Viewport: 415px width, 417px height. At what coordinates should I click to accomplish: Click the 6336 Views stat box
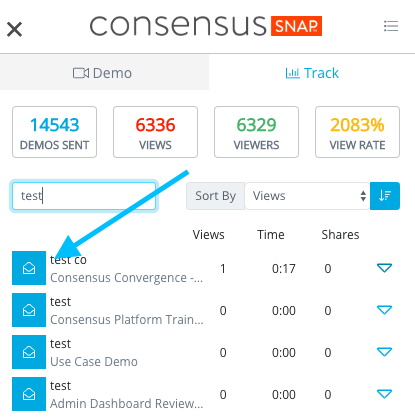coord(155,132)
